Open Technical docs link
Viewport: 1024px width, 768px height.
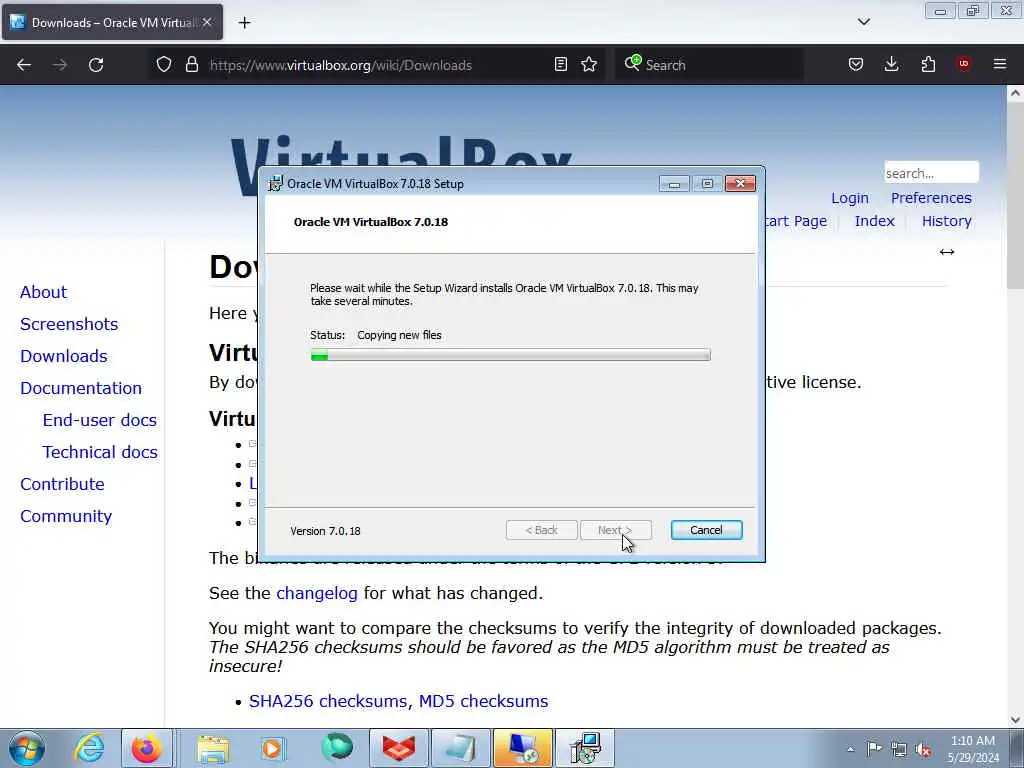(x=100, y=452)
